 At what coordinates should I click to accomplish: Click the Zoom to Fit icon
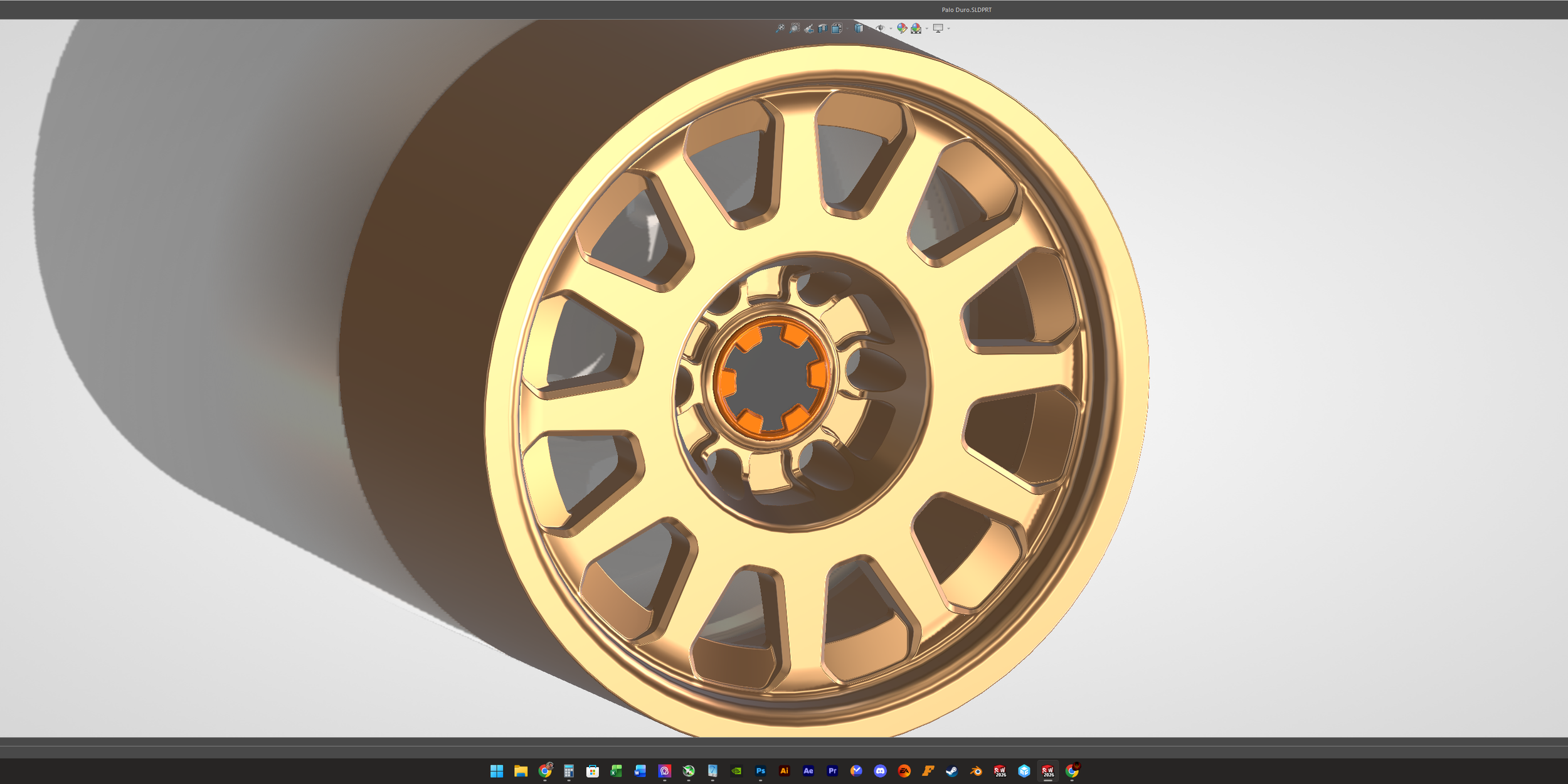coord(780,28)
